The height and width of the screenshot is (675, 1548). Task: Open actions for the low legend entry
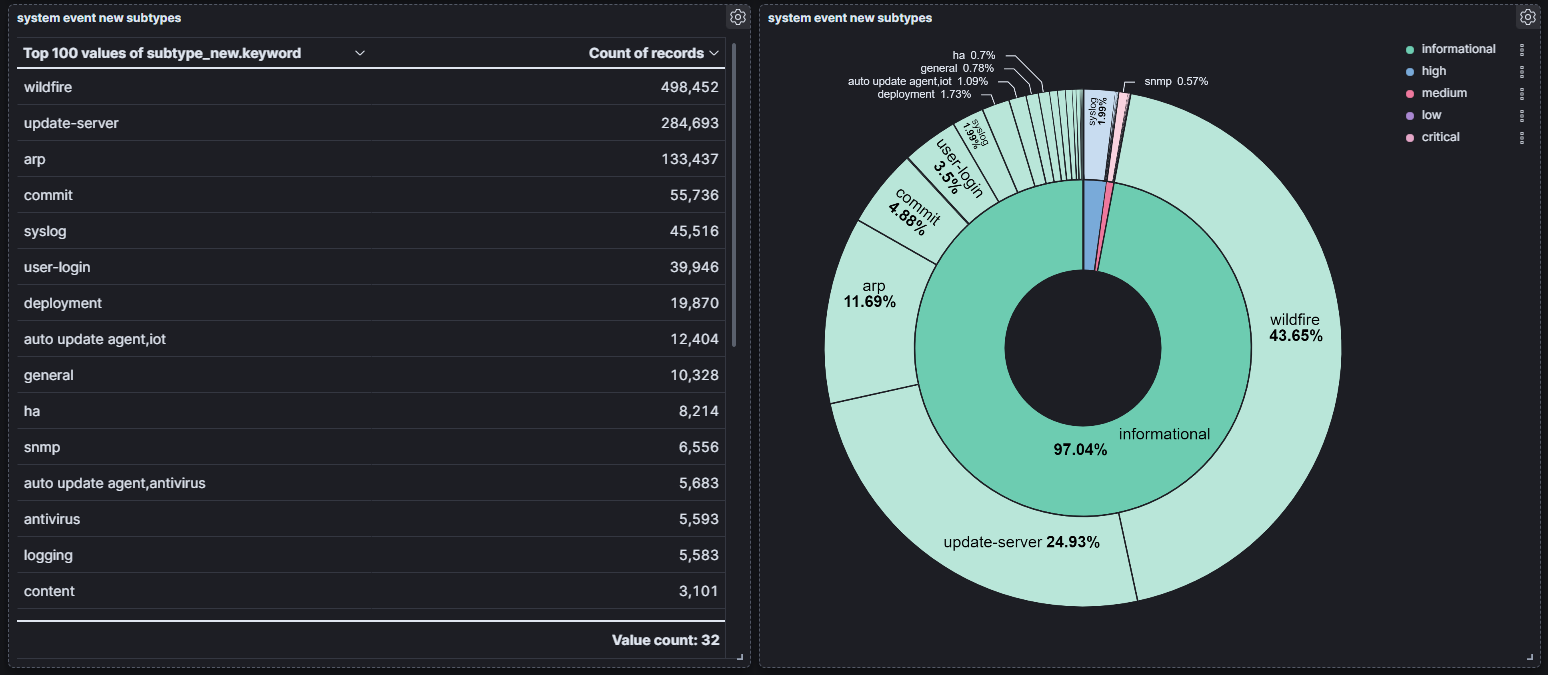(1522, 114)
